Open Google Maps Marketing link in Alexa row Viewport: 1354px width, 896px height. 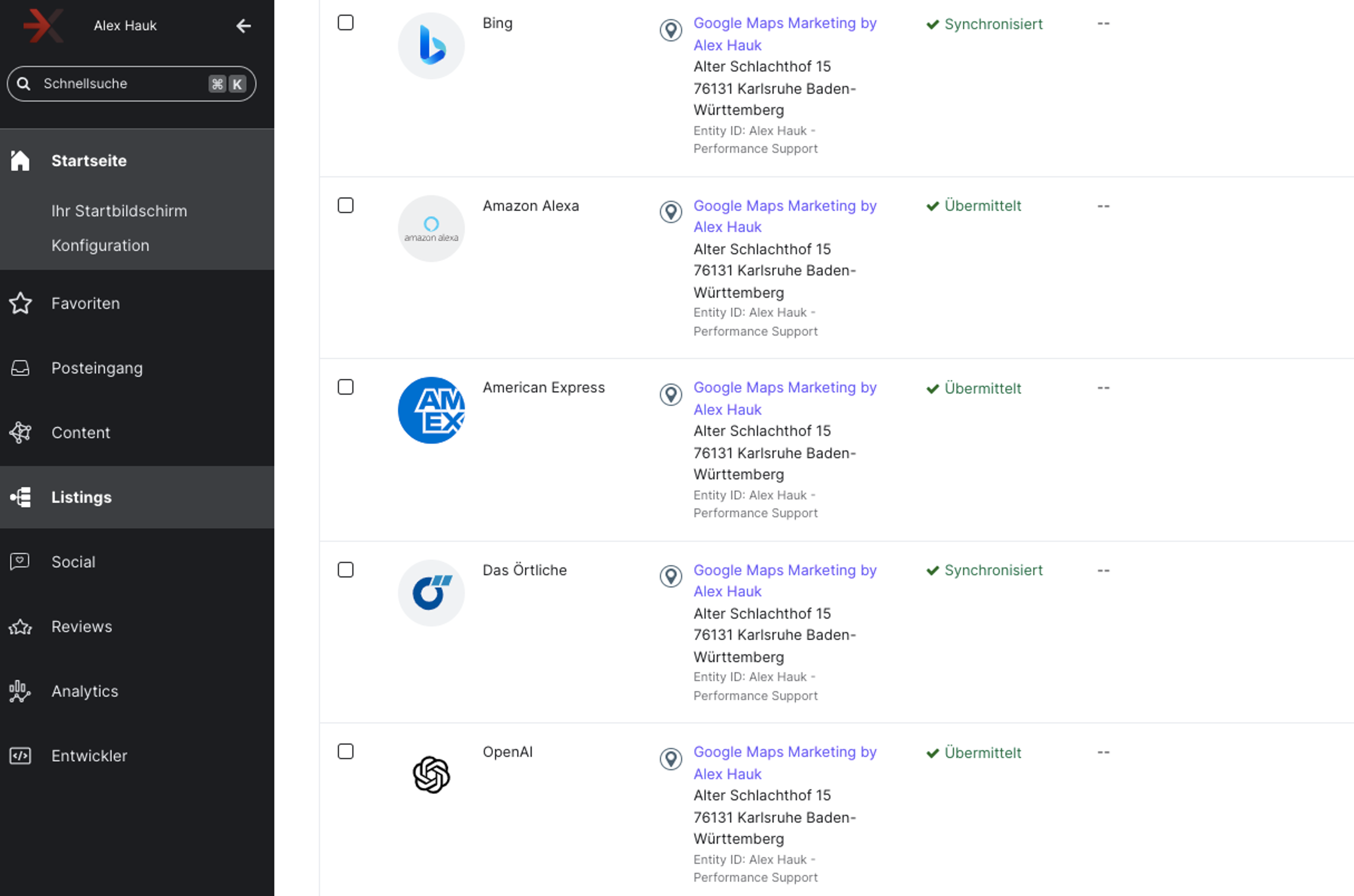point(785,216)
